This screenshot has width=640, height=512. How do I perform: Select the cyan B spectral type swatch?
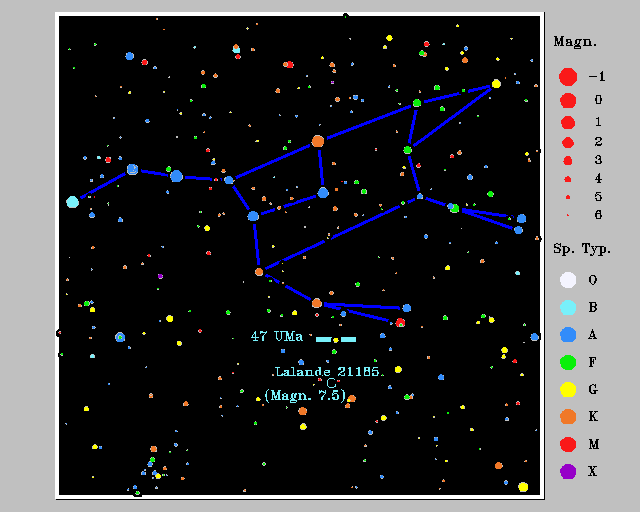(568, 307)
